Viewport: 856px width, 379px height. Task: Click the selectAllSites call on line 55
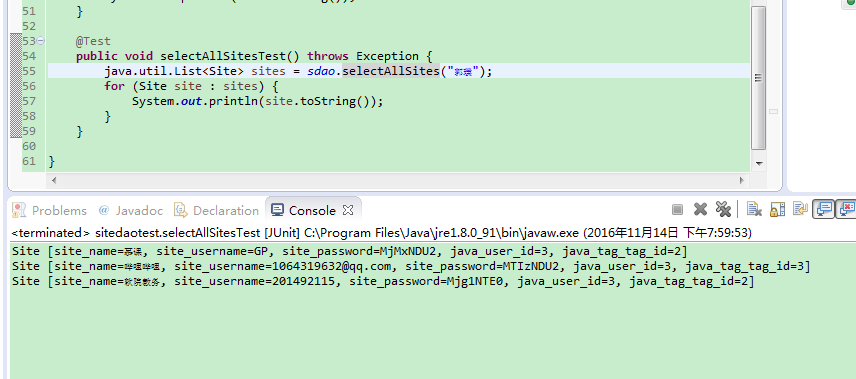click(x=391, y=71)
